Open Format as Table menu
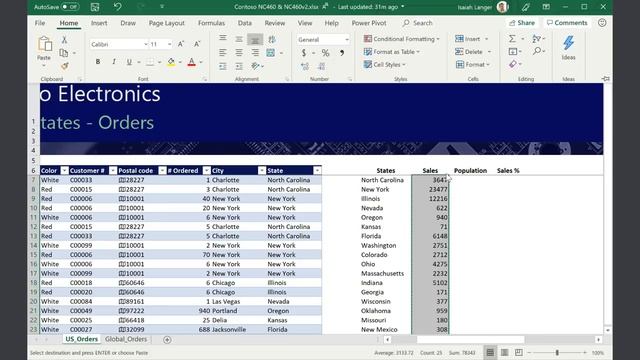The width and height of the screenshot is (640, 360). click(392, 52)
